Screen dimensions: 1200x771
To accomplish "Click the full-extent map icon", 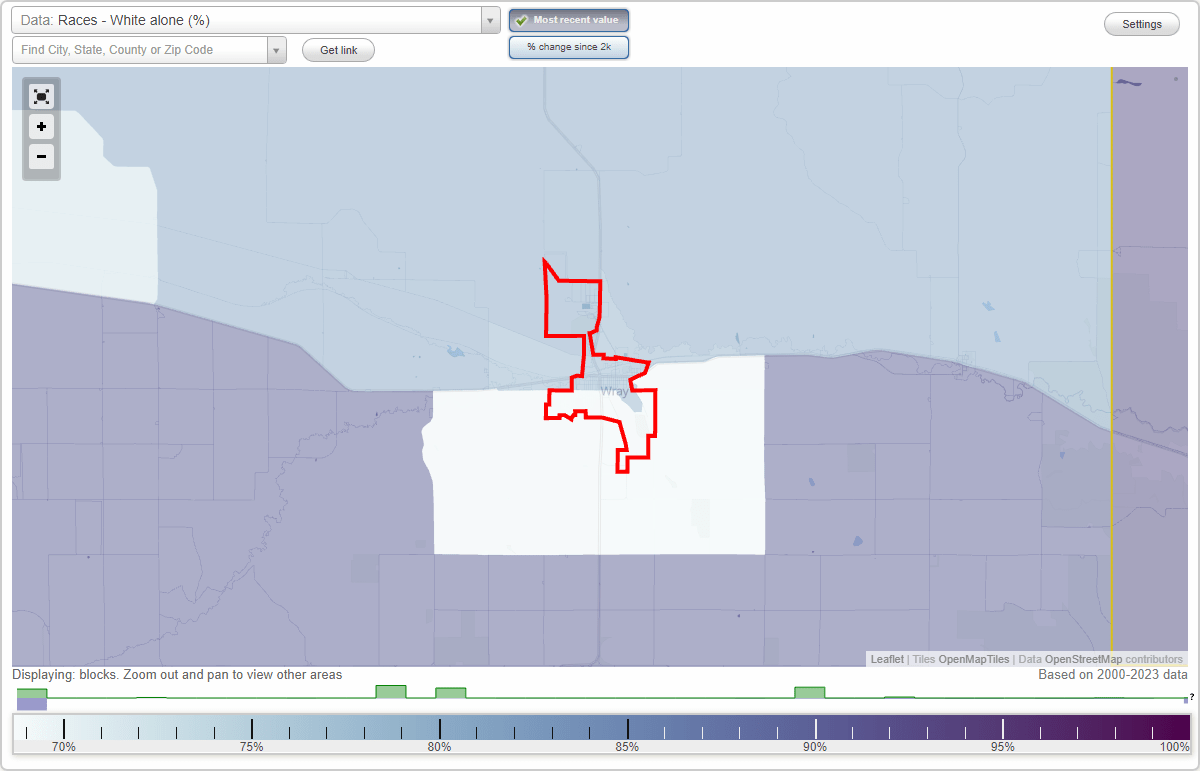I will 41,96.
